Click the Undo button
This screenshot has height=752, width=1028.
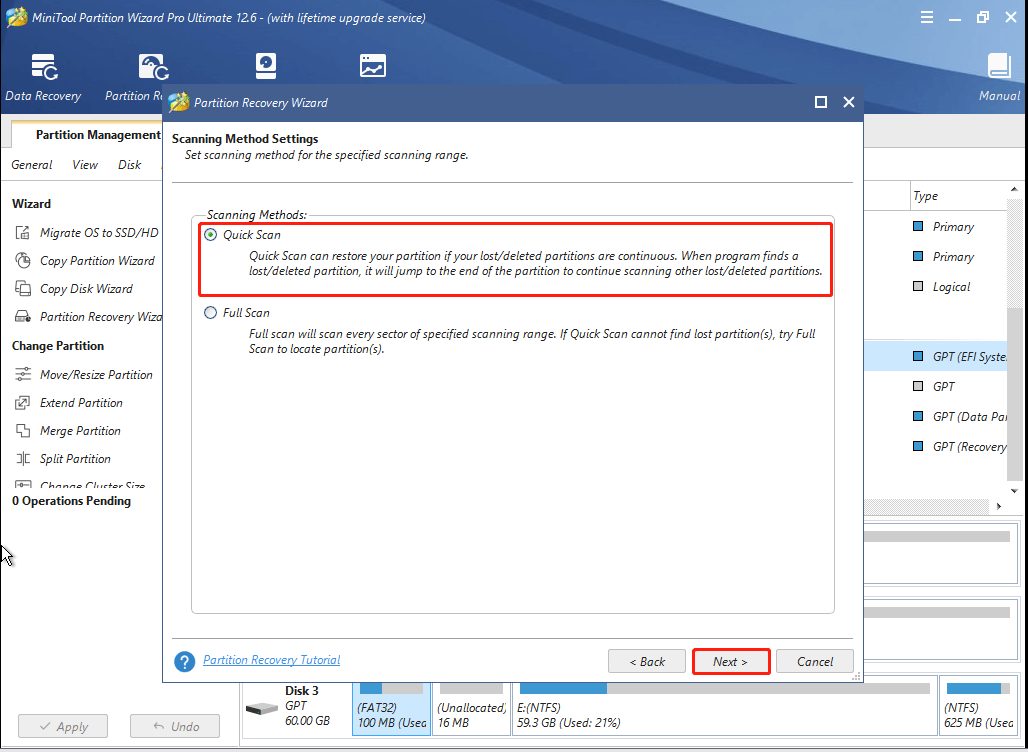coord(175,726)
